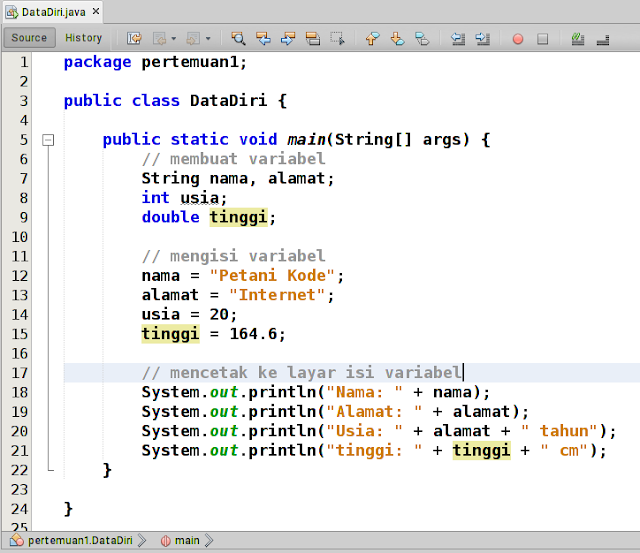Click the value 164.6 on line 15
The height and width of the screenshot is (553, 640).
[x=253, y=334]
